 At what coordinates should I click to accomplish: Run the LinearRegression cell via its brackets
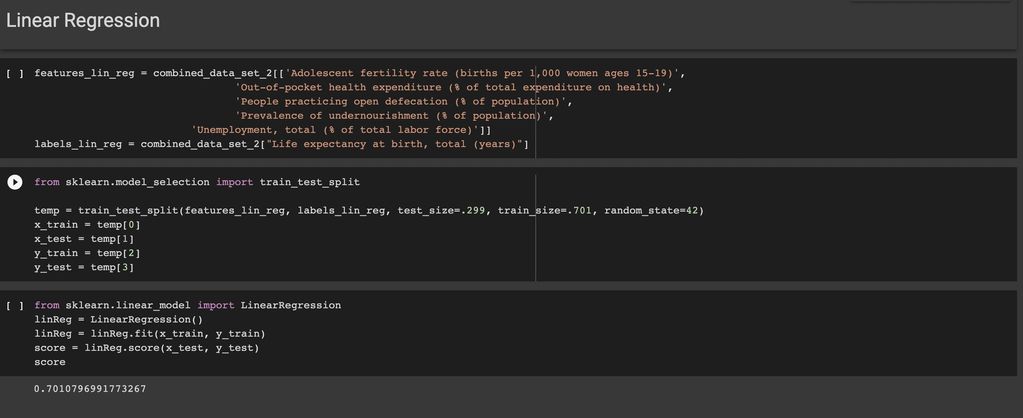coord(15,305)
